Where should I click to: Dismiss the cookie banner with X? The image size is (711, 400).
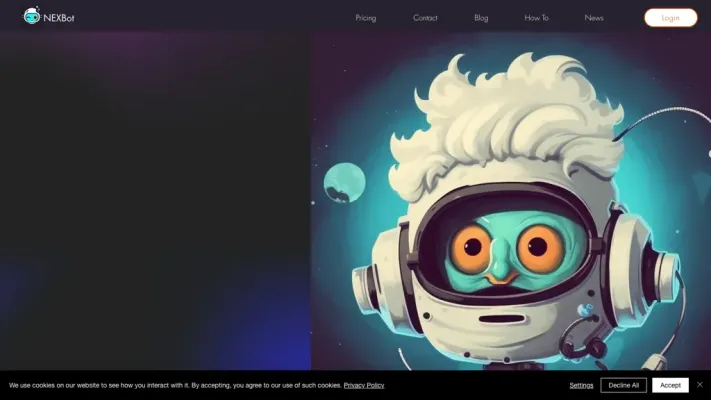pos(700,385)
